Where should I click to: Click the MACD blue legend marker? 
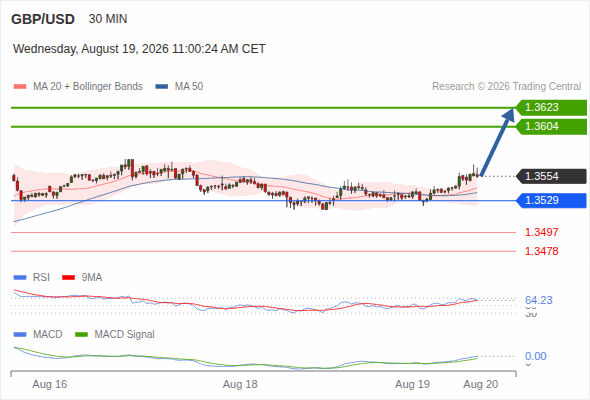pos(20,335)
